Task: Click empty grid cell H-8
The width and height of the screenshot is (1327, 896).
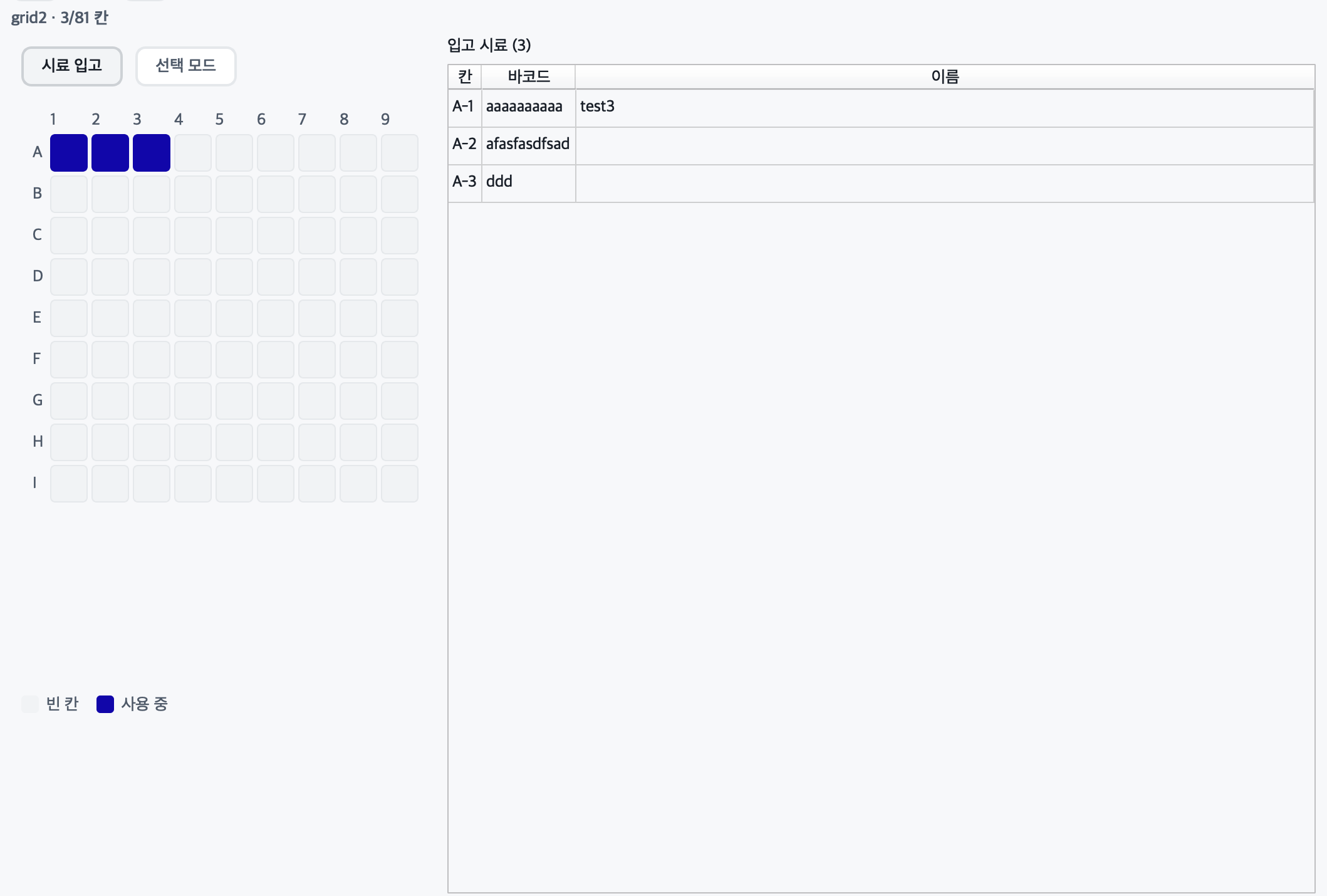Action: tap(358, 442)
